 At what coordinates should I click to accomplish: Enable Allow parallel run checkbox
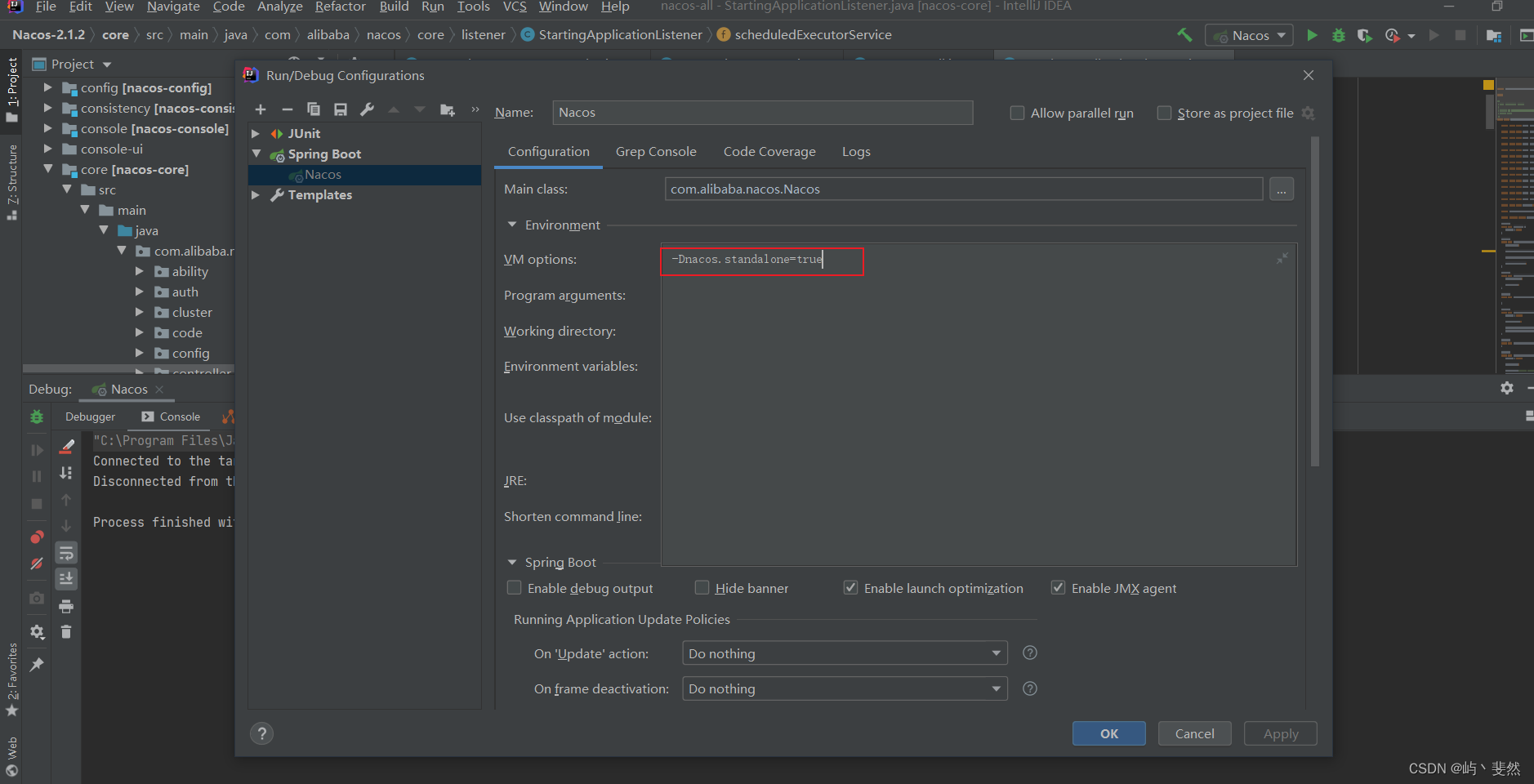(1018, 113)
